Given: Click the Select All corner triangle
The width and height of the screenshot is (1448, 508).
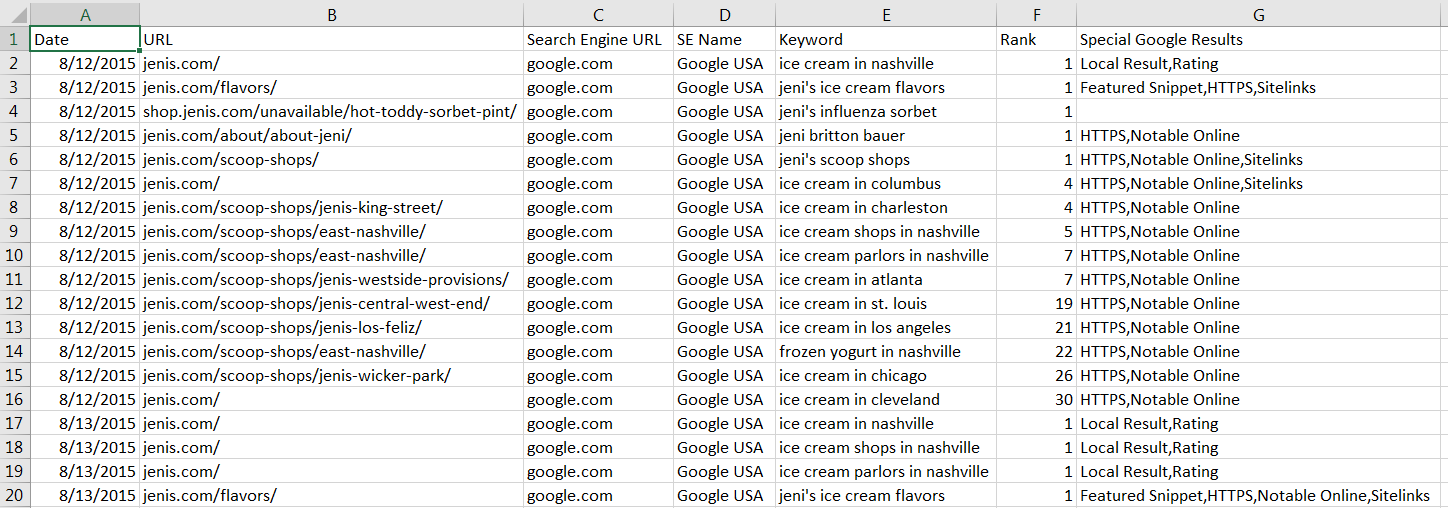Looking at the screenshot, I should (15, 15).
